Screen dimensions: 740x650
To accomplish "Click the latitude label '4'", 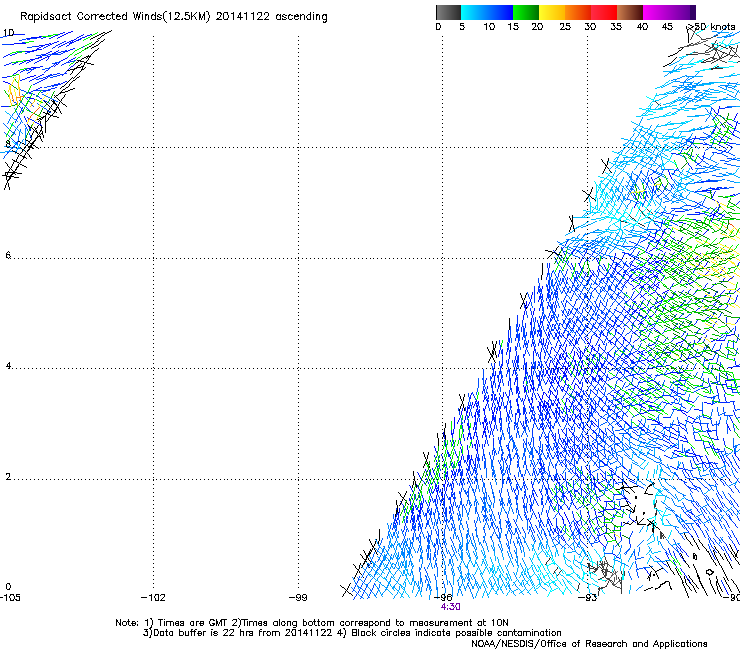I will pyautogui.click(x=8, y=366).
